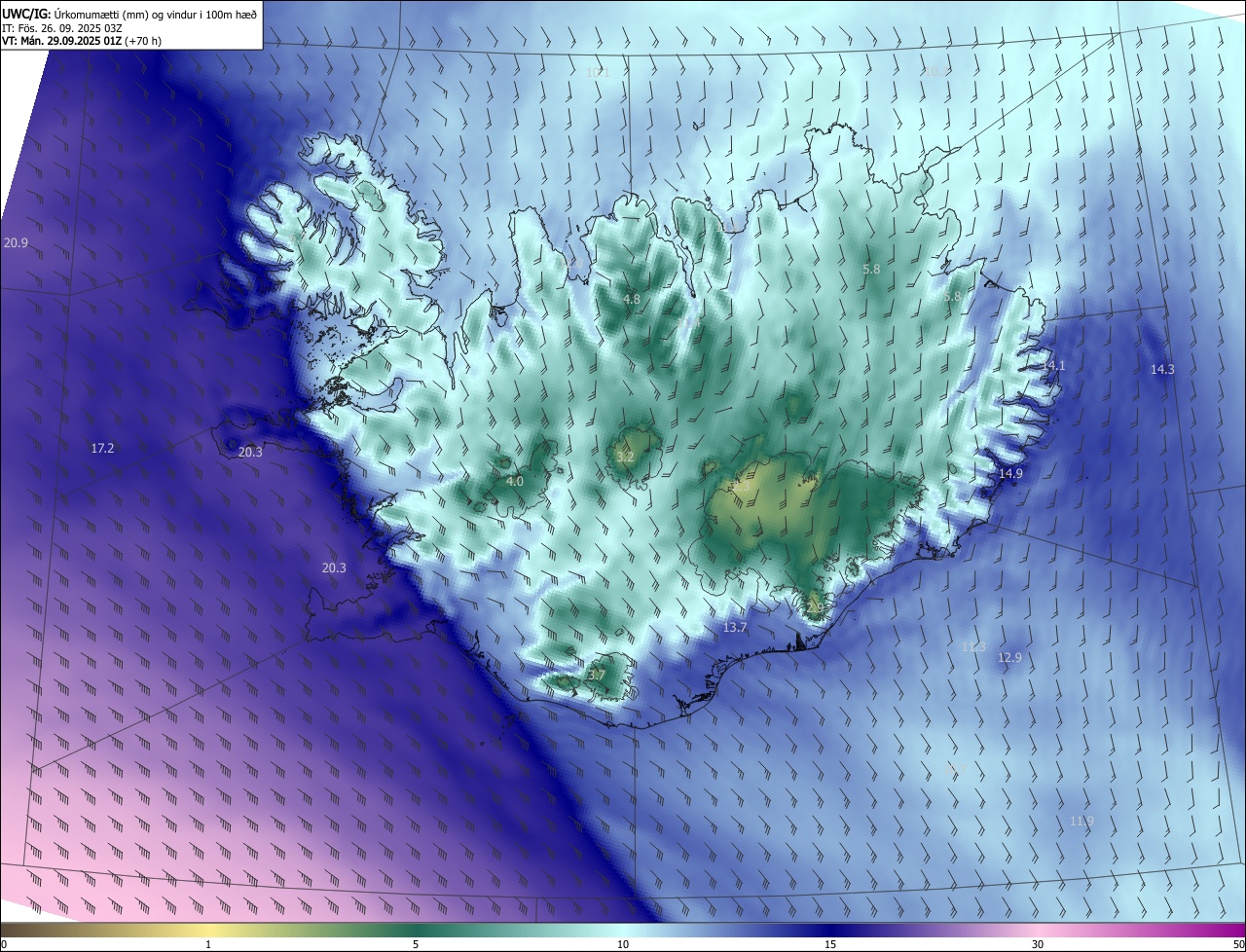Click the 10.7 value in the northeast sea

936,71
